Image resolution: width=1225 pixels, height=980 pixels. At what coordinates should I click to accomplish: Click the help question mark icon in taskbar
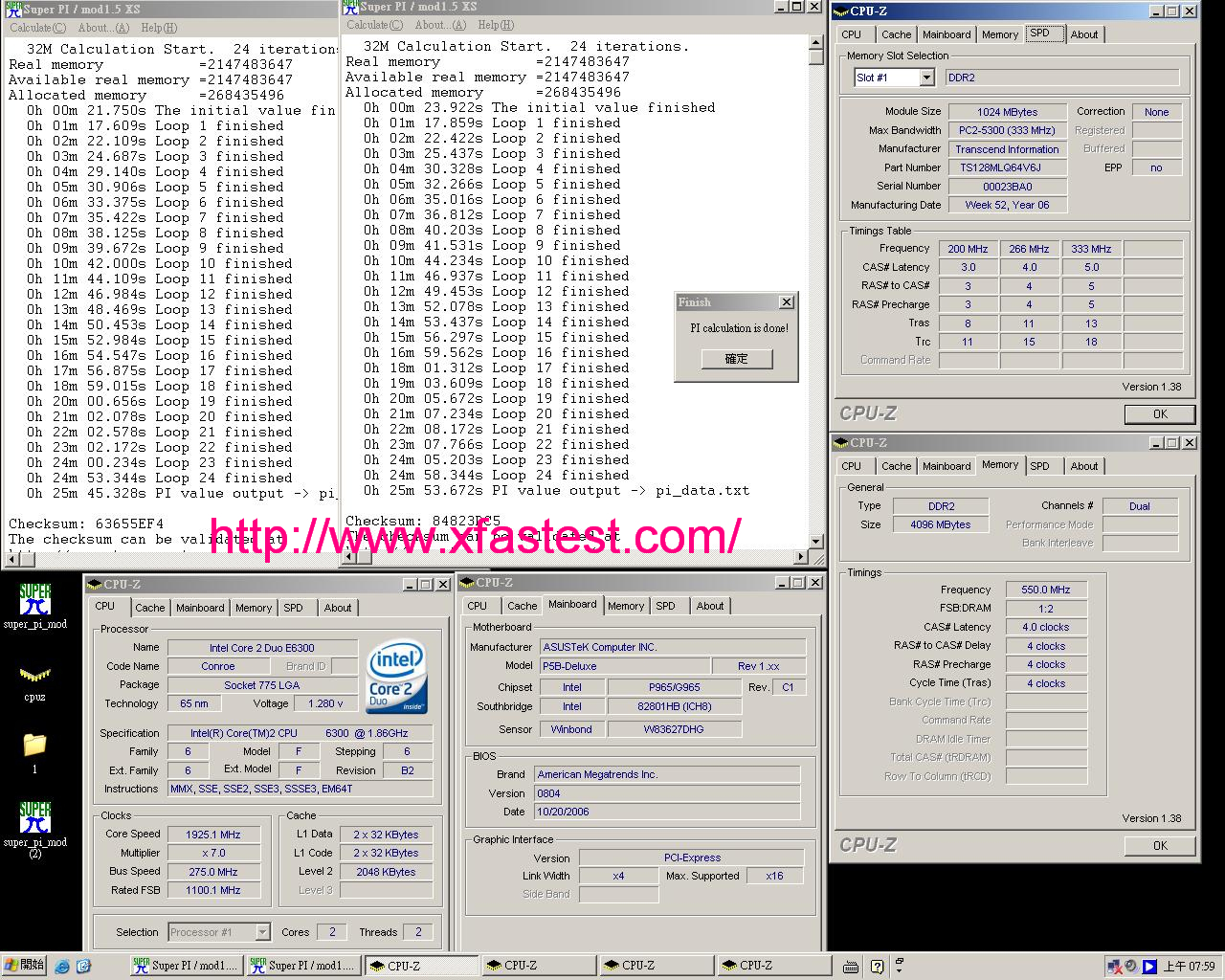coord(877,967)
